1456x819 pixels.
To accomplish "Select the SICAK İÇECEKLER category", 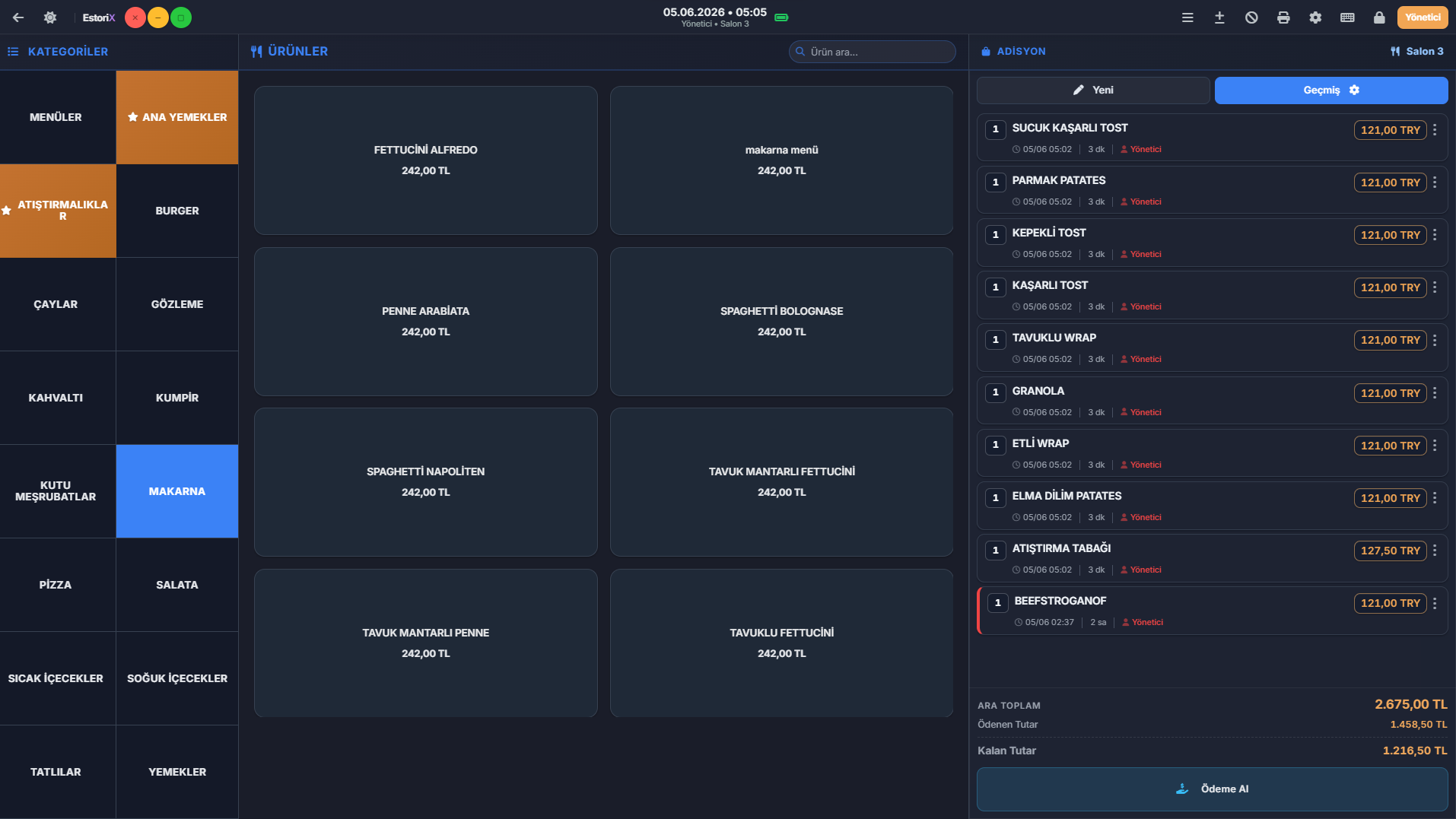I will tap(58, 678).
